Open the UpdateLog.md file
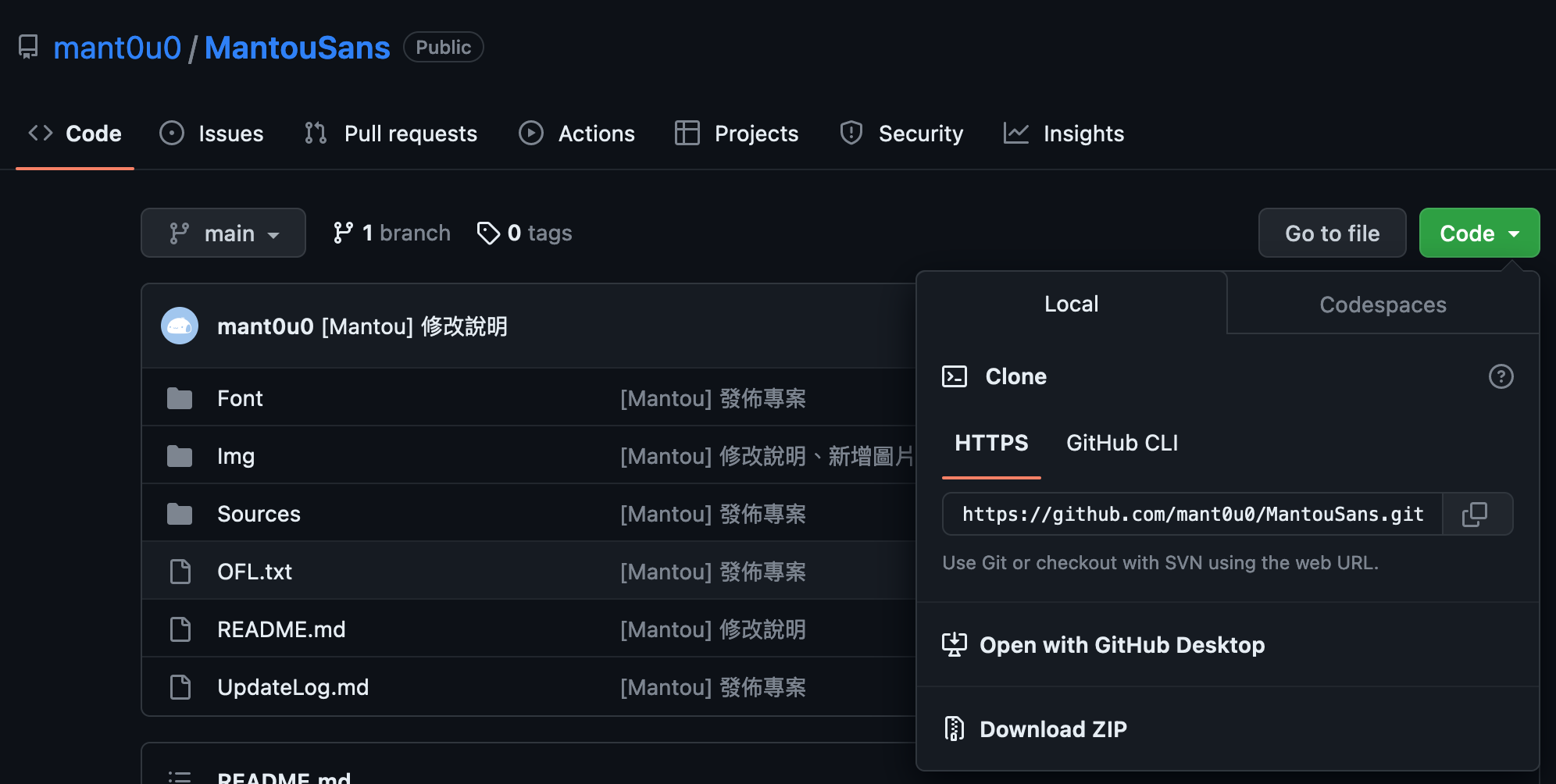This screenshot has width=1556, height=784. (x=293, y=687)
